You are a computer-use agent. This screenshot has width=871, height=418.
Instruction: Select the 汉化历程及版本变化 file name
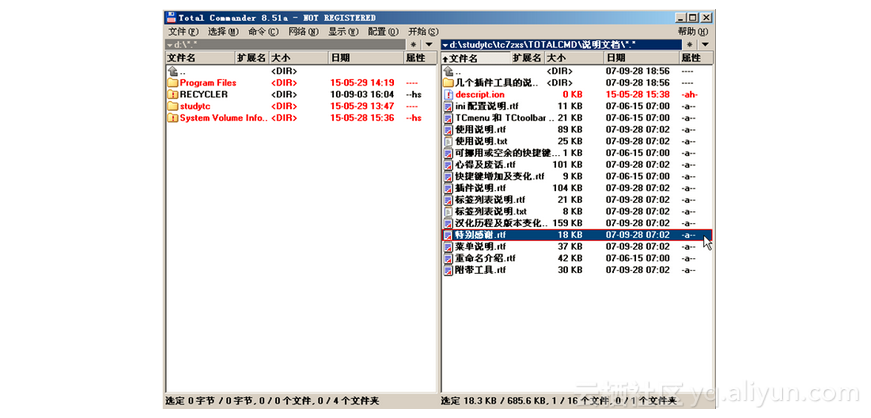(x=502, y=223)
